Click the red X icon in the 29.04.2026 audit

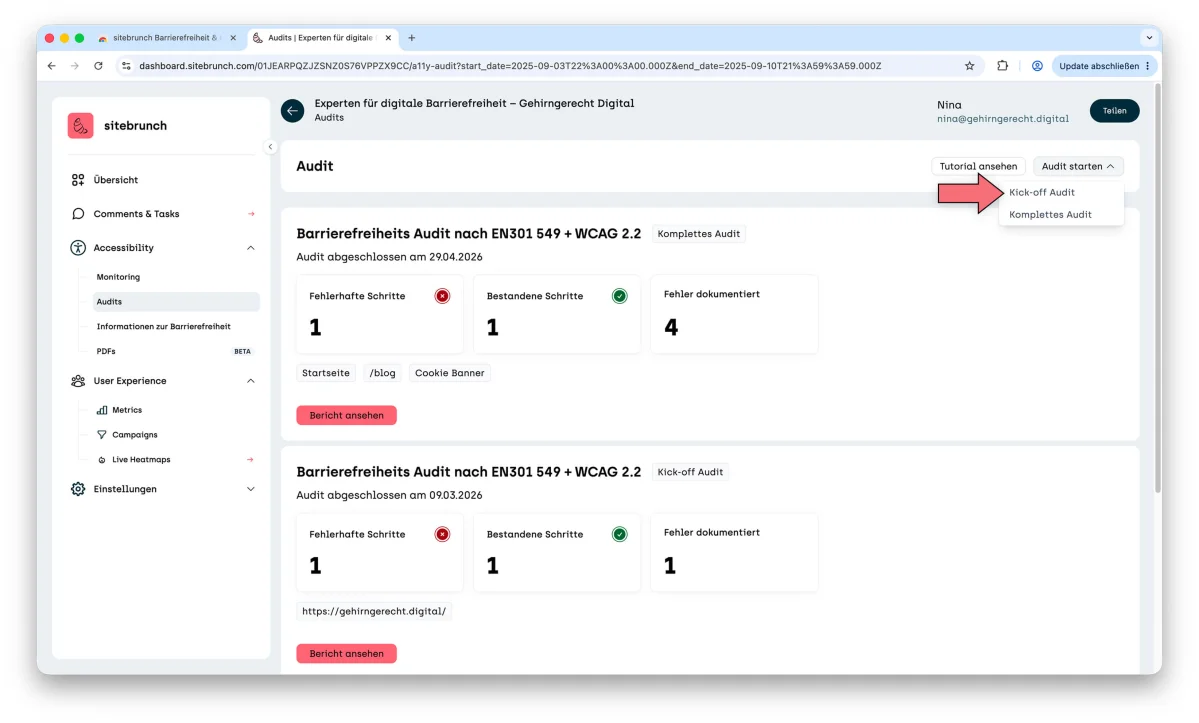point(442,296)
